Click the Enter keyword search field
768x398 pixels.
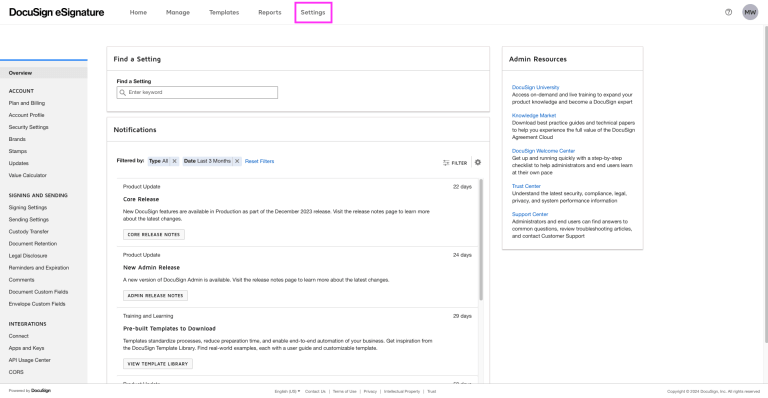197,93
